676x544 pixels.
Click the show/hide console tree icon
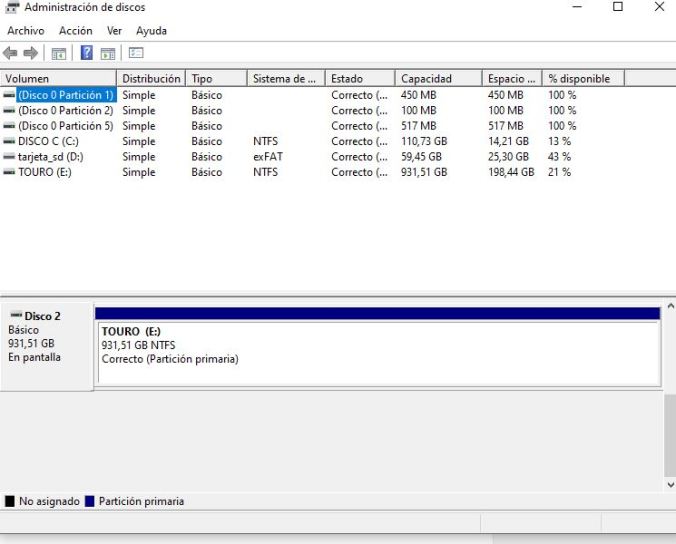pyautogui.click(x=59, y=53)
